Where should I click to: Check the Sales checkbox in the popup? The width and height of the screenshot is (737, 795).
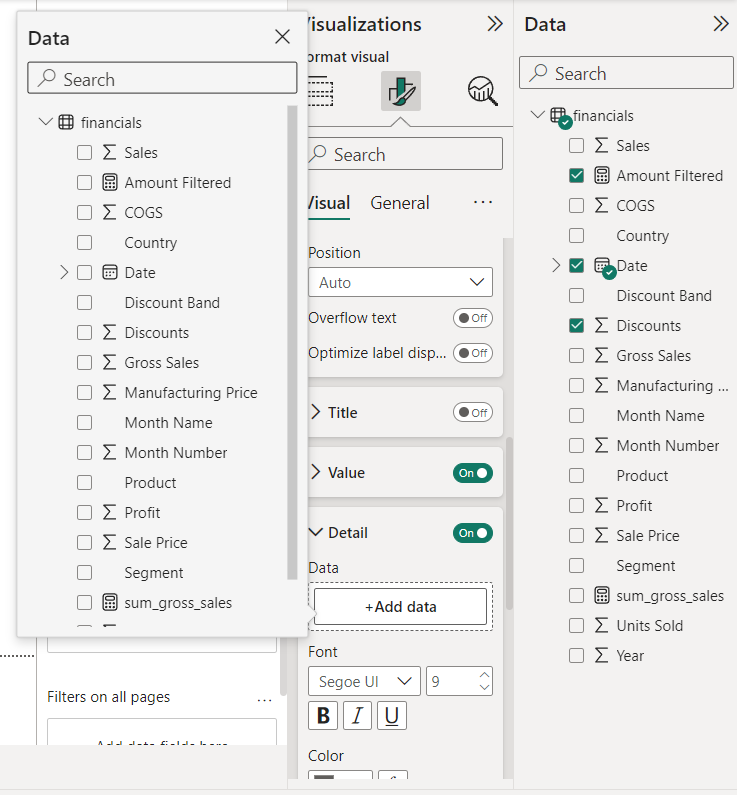tap(85, 153)
